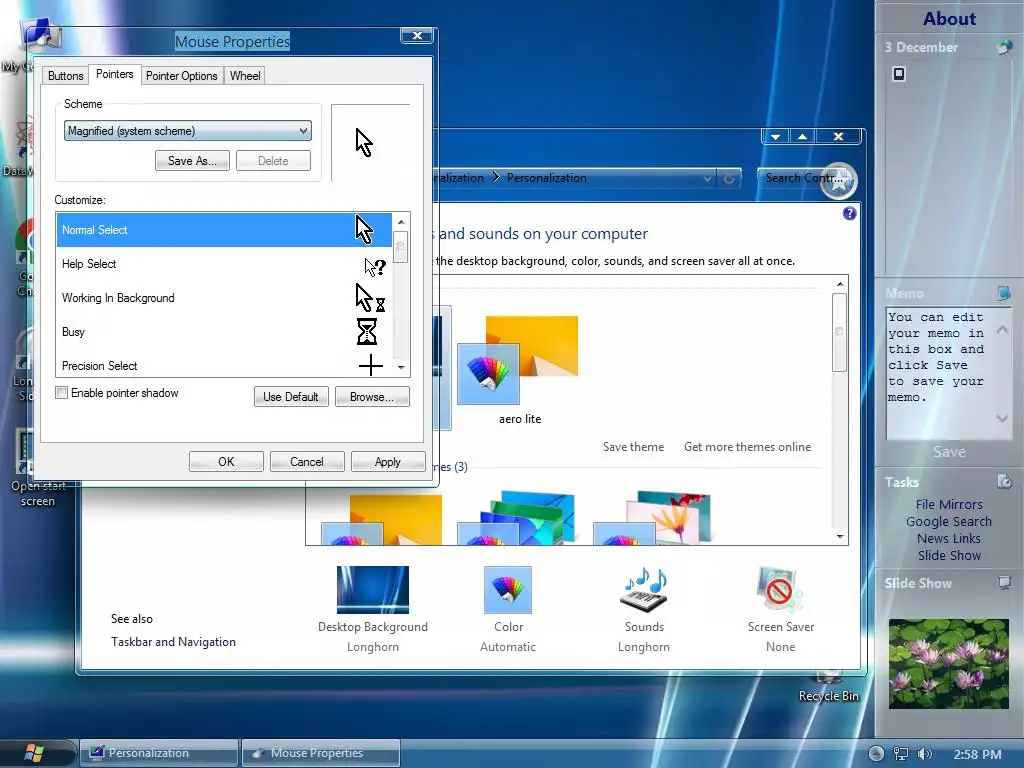
Task: Open the Wheel tab
Action: (x=245, y=76)
